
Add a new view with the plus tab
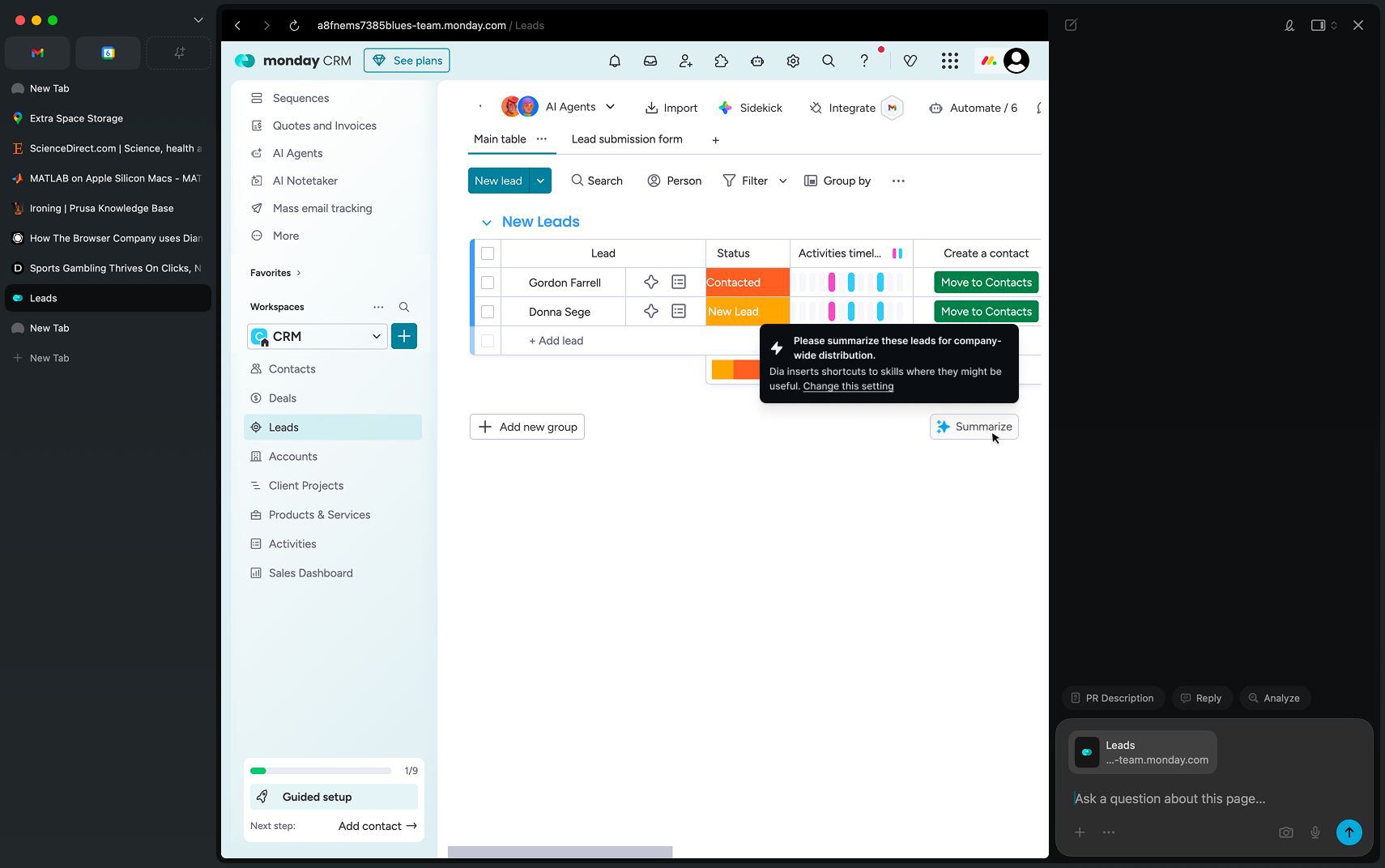(716, 140)
